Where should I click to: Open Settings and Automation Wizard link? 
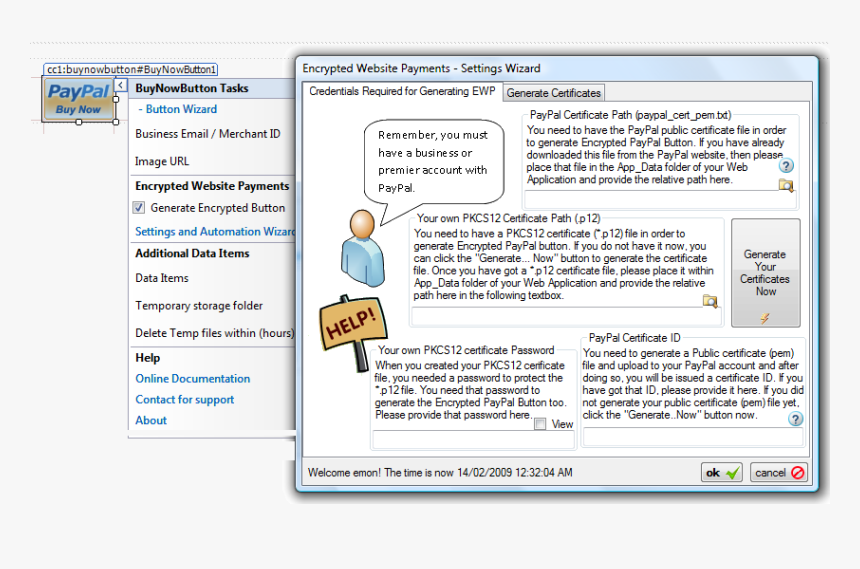tap(215, 232)
